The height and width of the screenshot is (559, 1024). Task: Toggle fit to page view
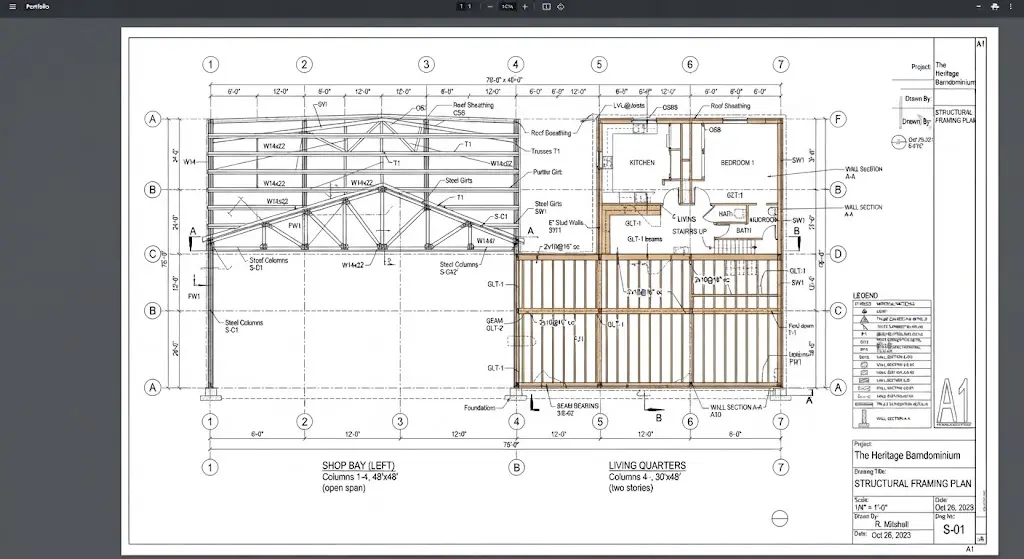coord(546,7)
